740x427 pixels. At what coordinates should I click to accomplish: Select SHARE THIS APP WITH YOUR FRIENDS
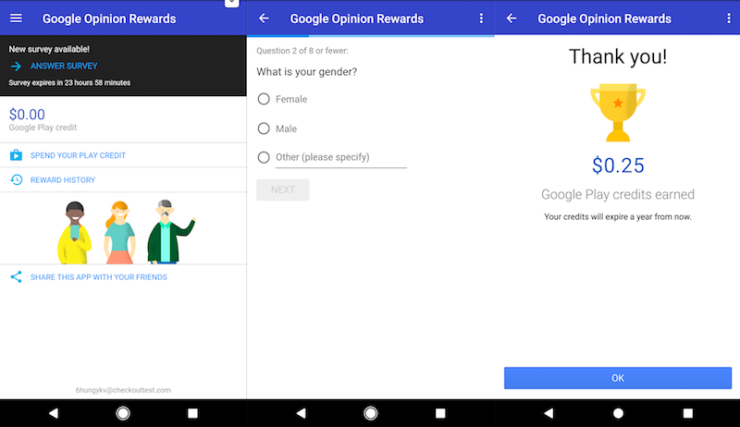tap(99, 277)
